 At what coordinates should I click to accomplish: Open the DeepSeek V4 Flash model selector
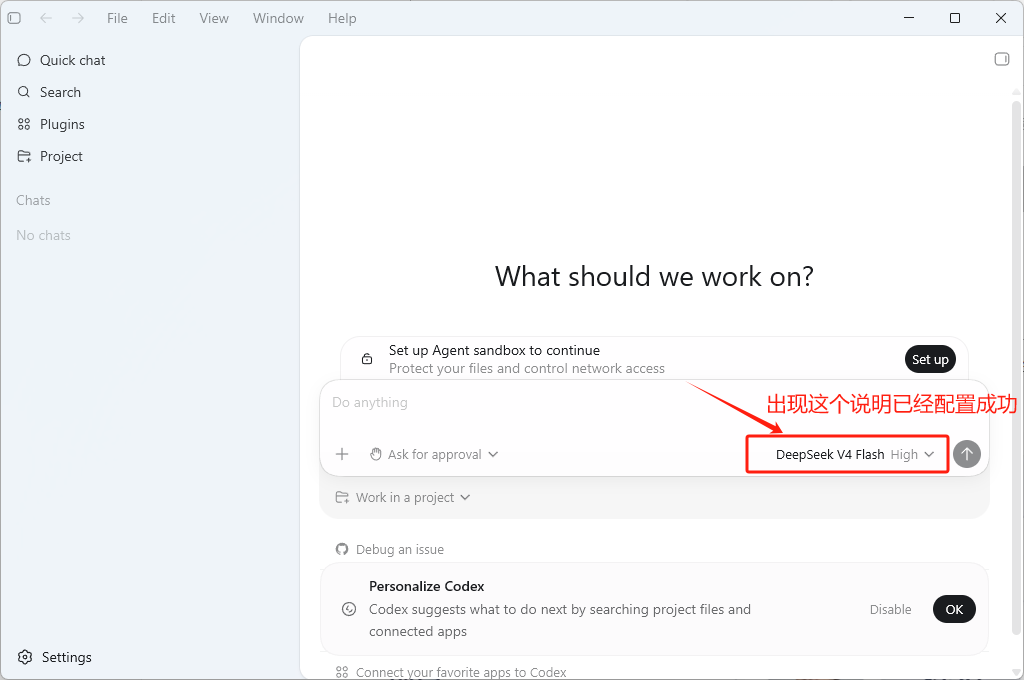click(854, 454)
